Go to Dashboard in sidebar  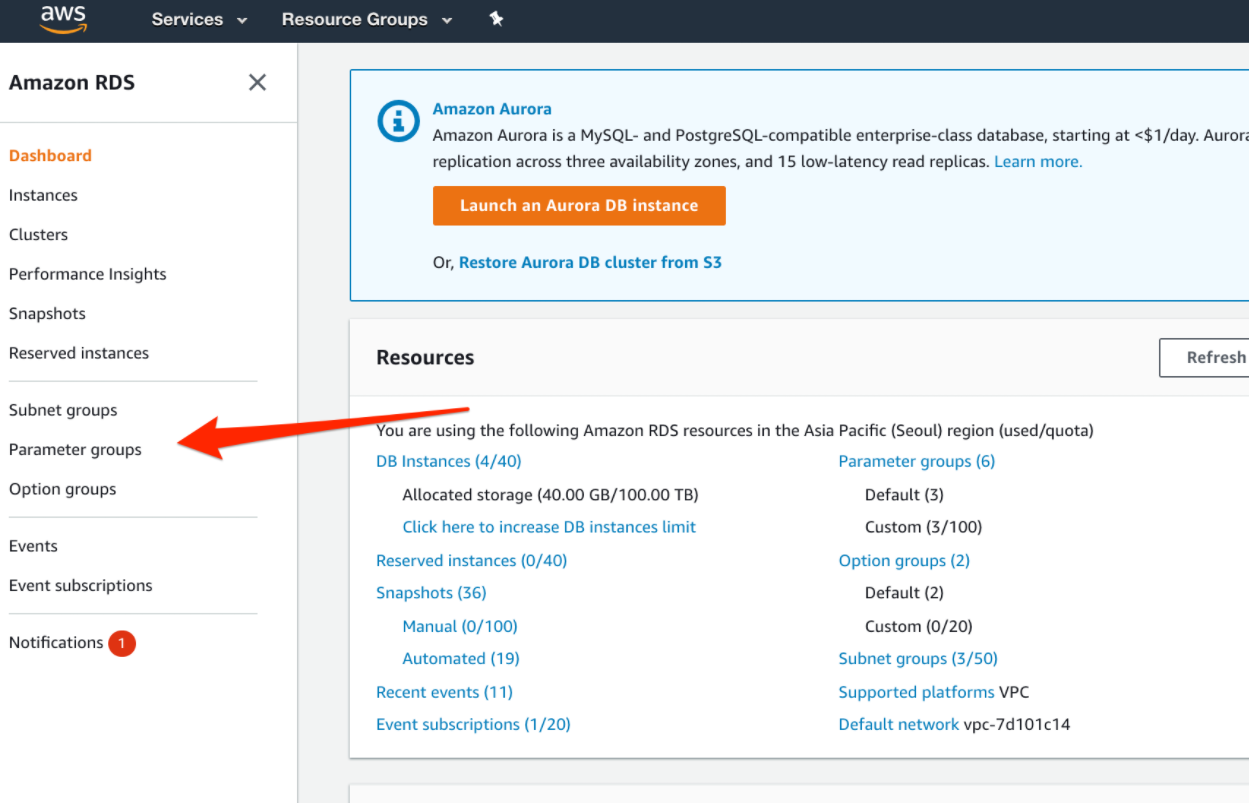click(x=50, y=156)
